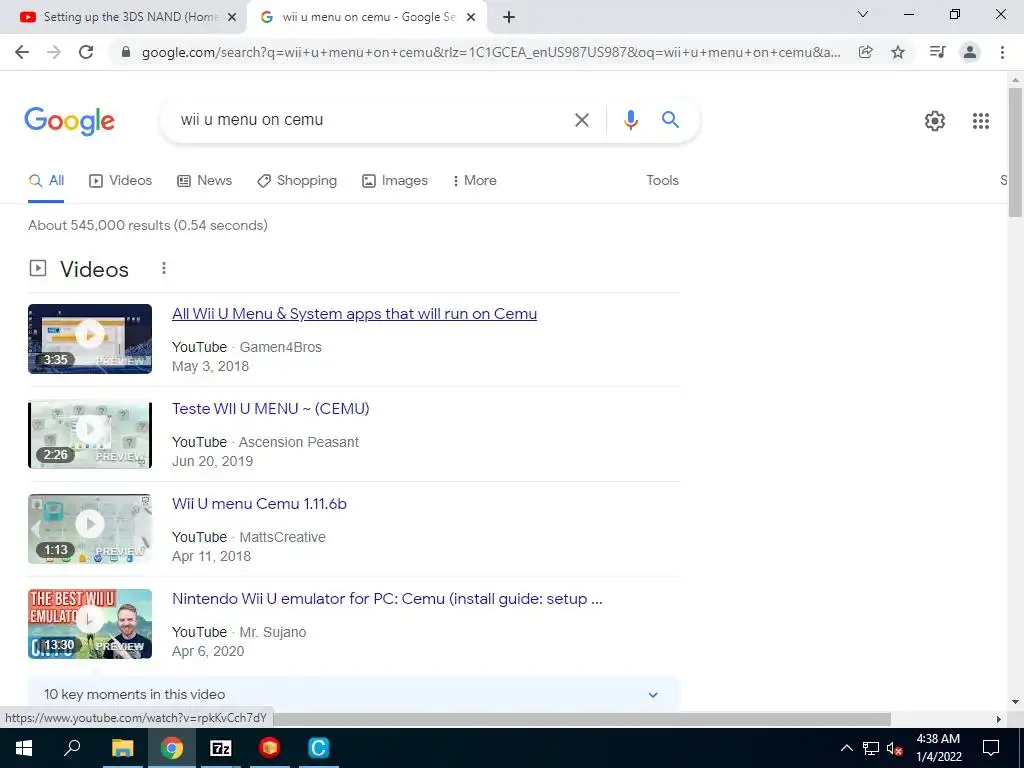Open the blue C app in taskbar
The height and width of the screenshot is (768, 1024).
319,748
